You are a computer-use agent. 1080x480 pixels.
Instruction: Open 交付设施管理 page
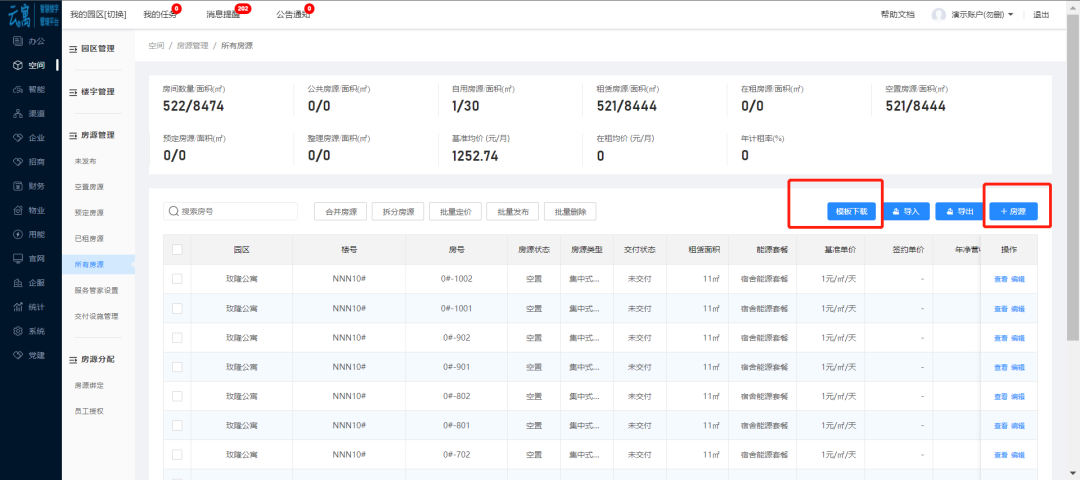click(x=96, y=316)
